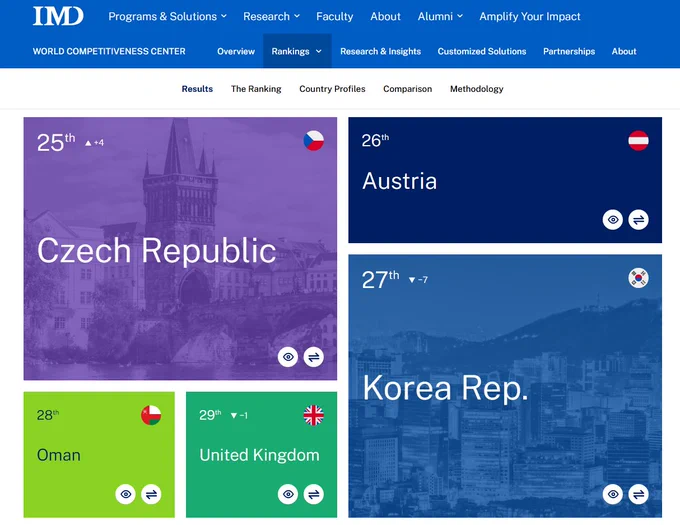
Task: View Czech Republic profile via eye icon
Action: [288, 357]
